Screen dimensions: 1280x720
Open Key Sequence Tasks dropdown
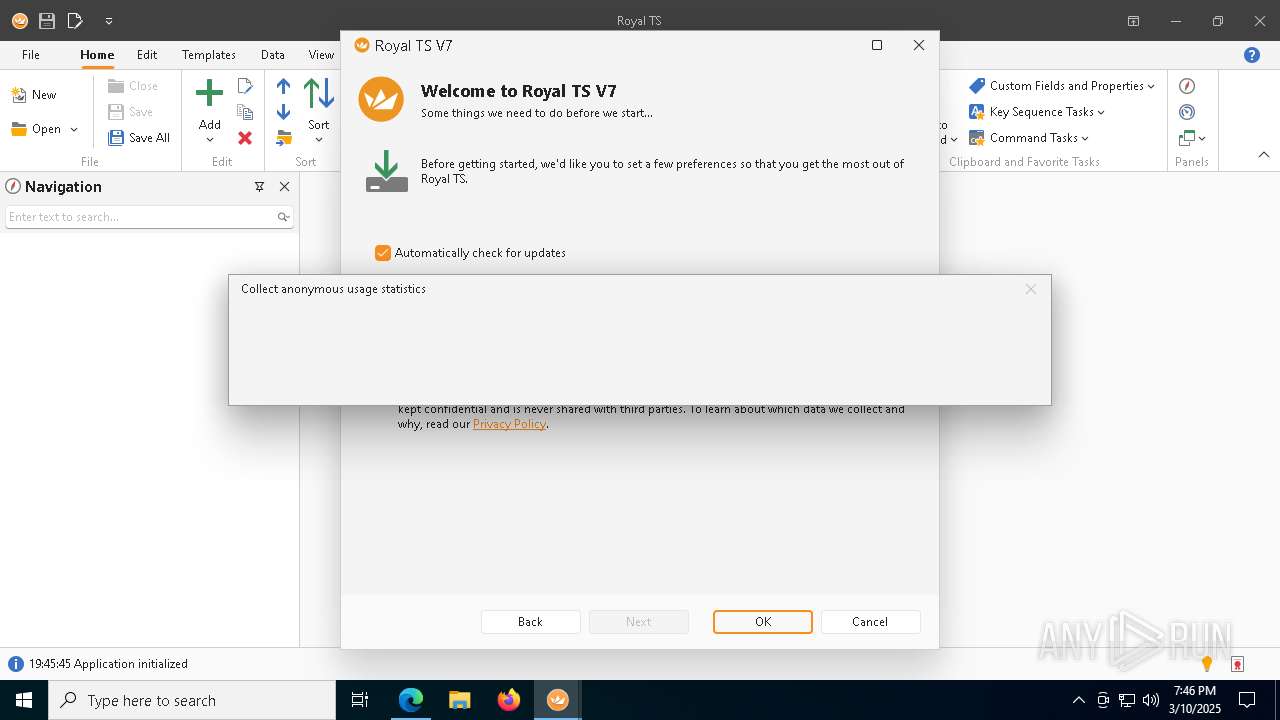tap(1037, 112)
